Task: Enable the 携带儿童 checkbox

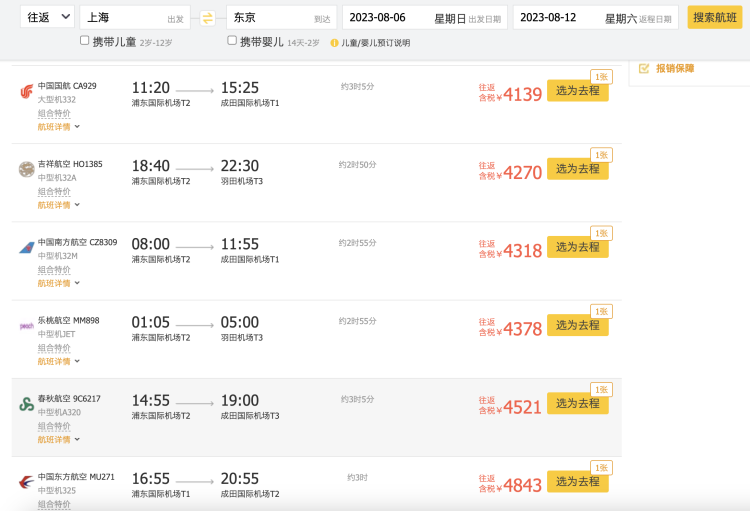Action: 85,41
